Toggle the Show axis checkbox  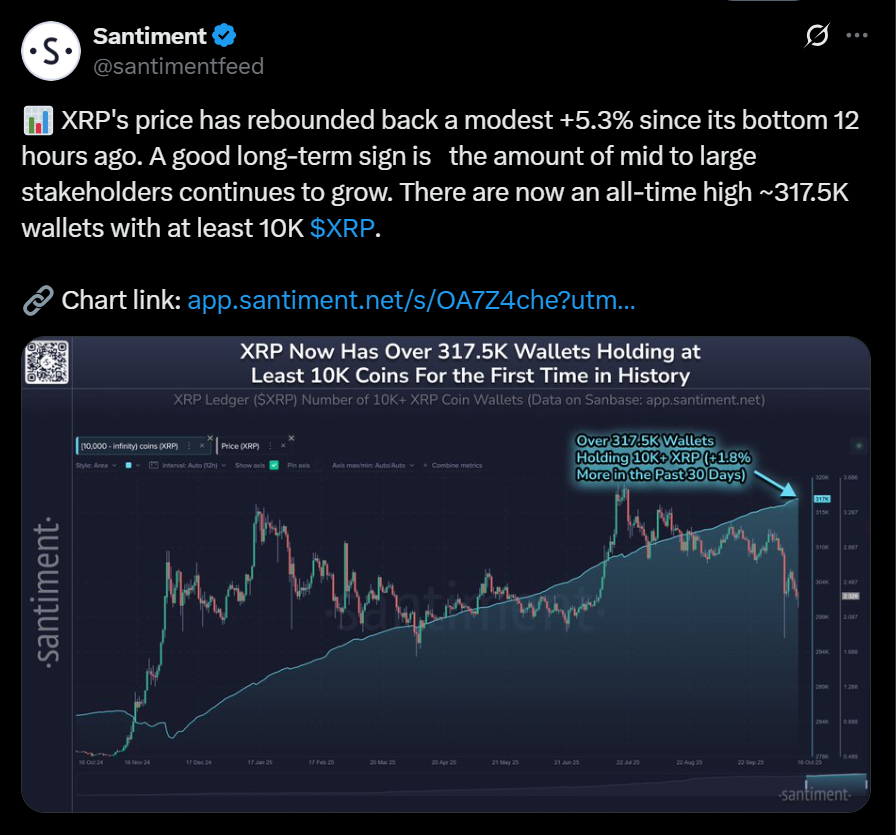274,466
